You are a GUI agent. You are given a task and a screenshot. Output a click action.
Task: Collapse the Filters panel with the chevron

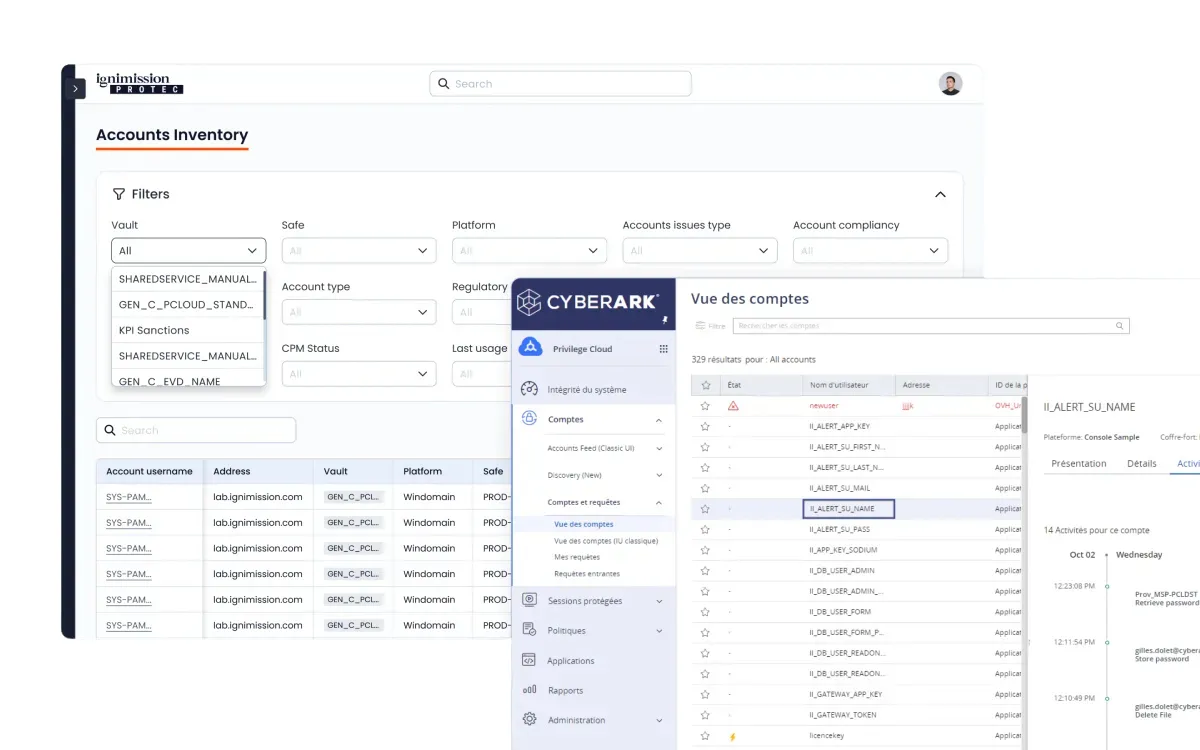tap(940, 195)
